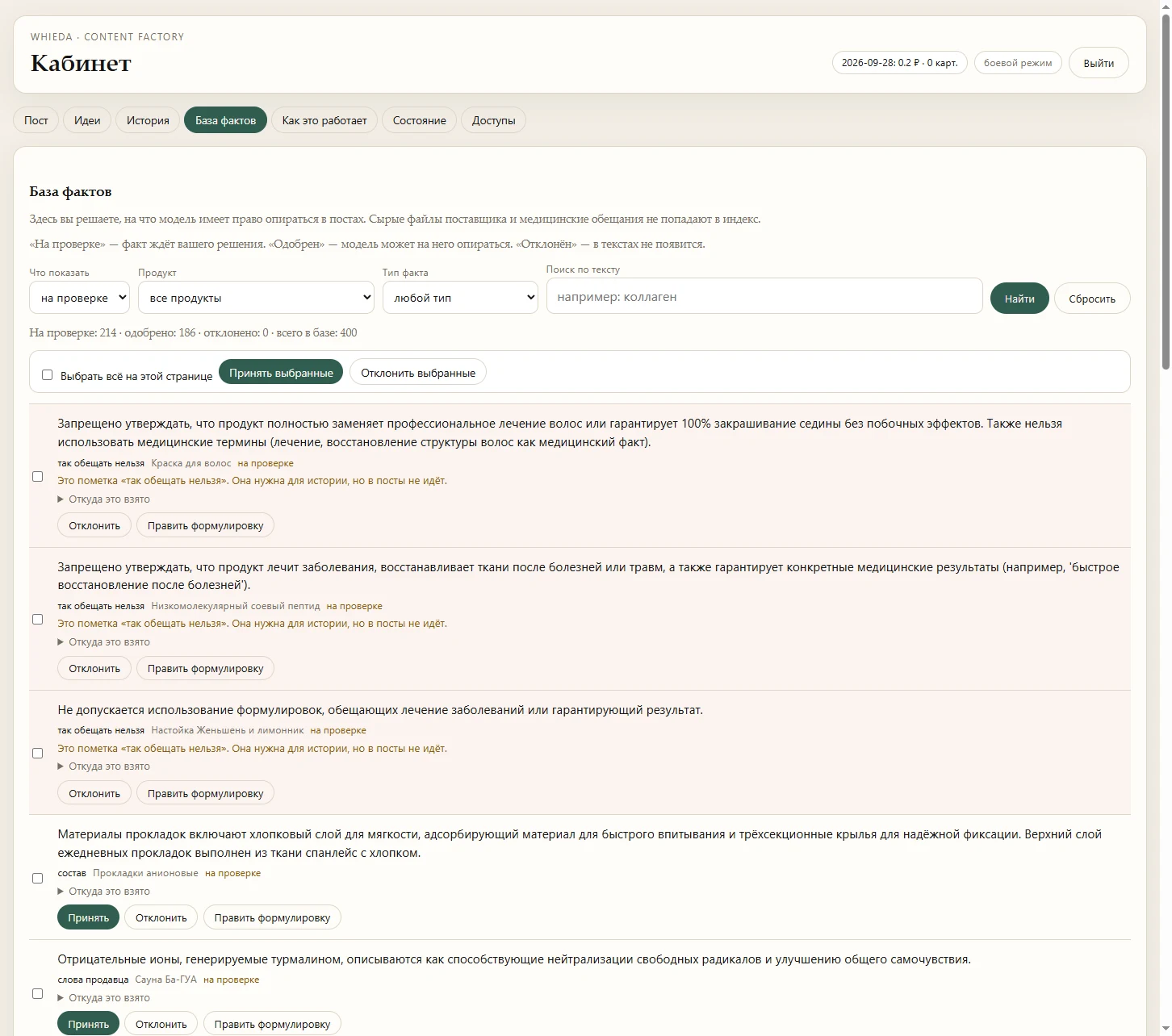Tick 'Выбрать всё на этой странице' checkbox
The height and width of the screenshot is (1036, 1172).
(x=47, y=375)
